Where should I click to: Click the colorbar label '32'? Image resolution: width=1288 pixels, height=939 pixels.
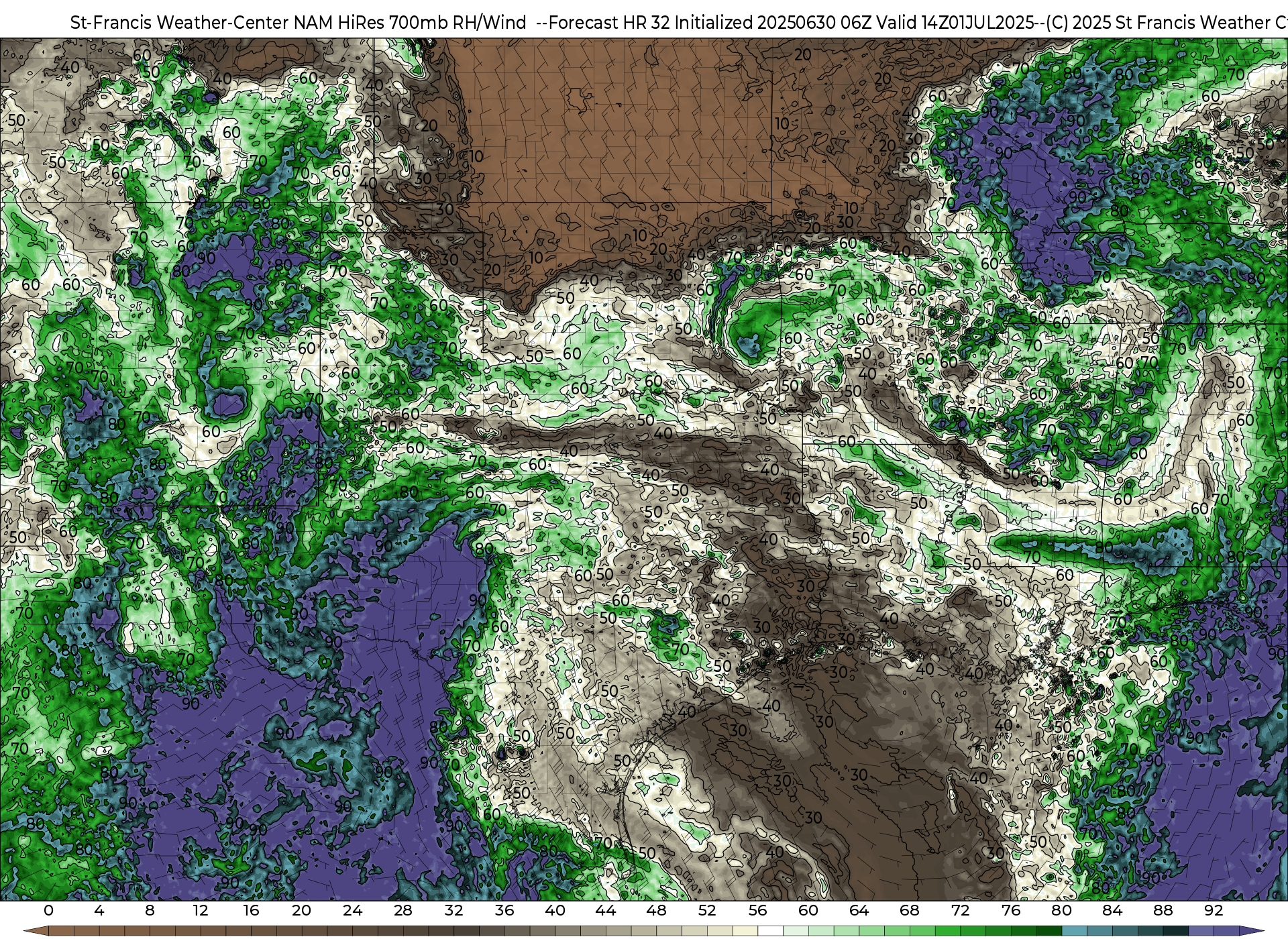pyautogui.click(x=453, y=910)
